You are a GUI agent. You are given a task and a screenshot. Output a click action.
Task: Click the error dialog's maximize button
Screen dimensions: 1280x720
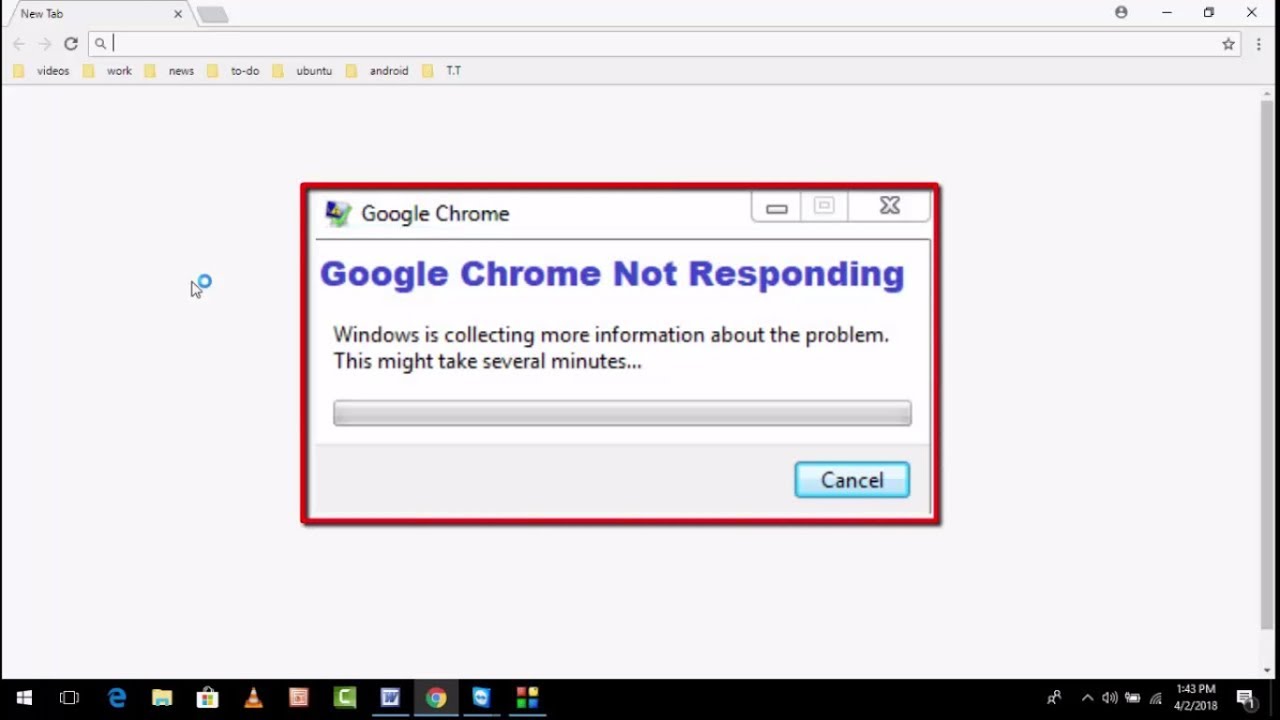point(824,206)
